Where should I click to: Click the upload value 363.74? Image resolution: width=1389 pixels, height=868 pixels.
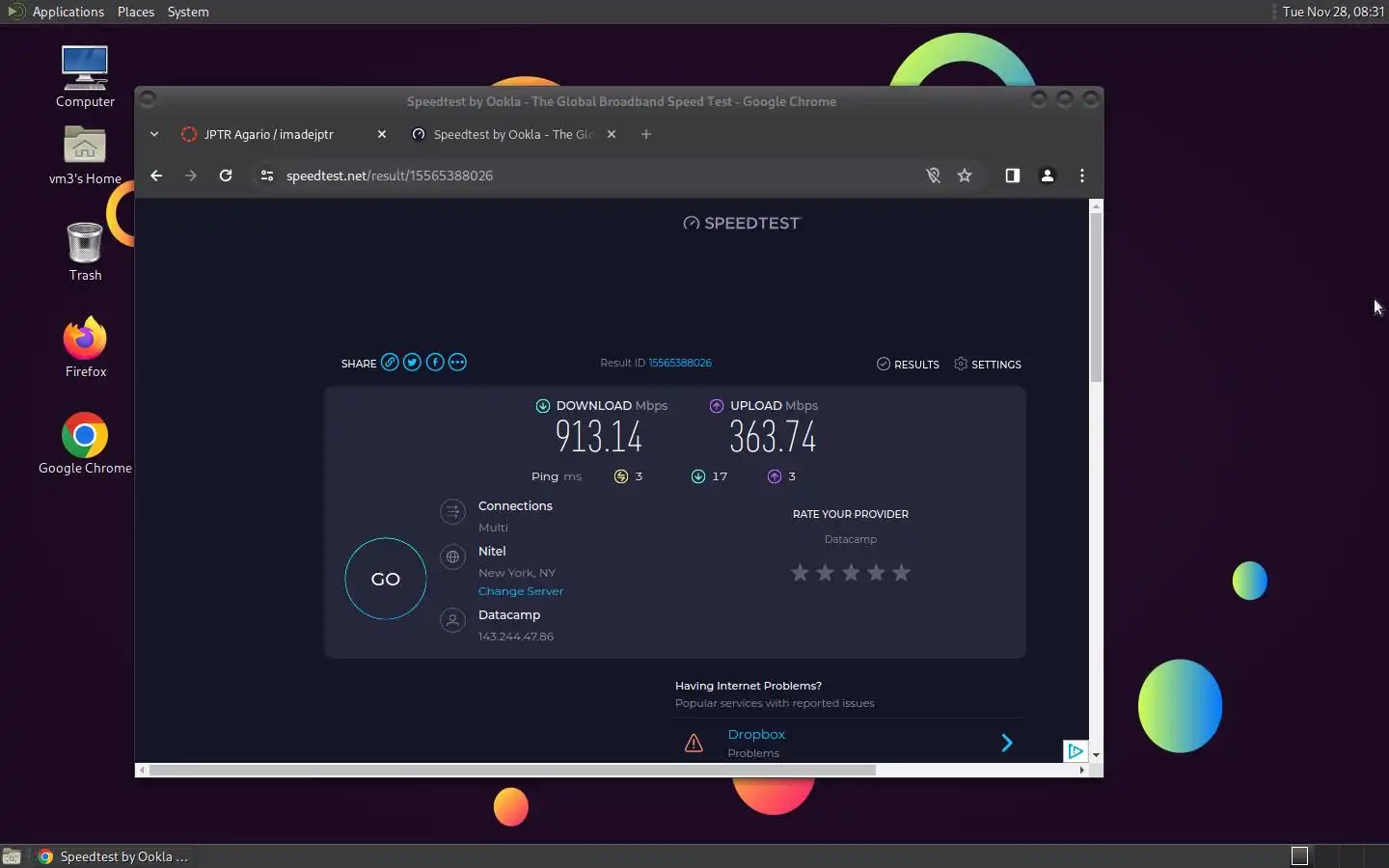773,437
